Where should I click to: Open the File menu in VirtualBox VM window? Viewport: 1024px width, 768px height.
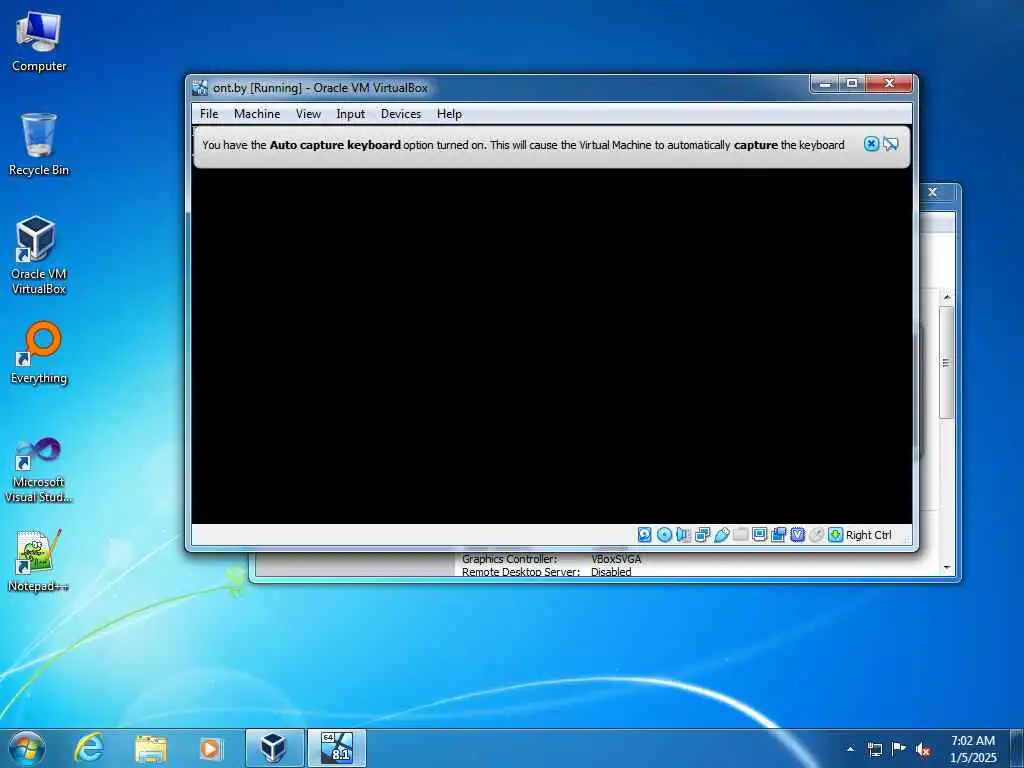(x=209, y=114)
